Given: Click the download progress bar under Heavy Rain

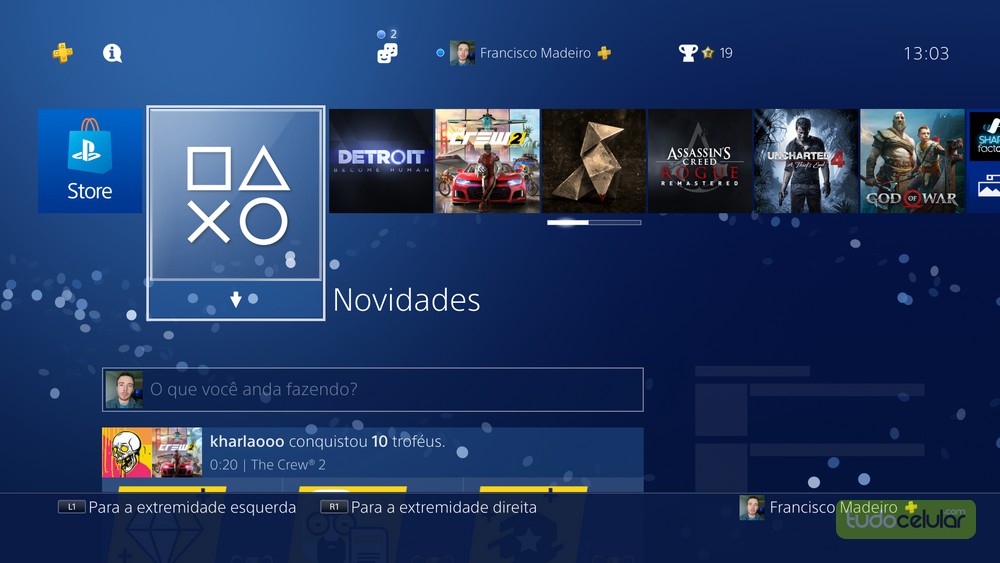Looking at the screenshot, I should pos(594,223).
